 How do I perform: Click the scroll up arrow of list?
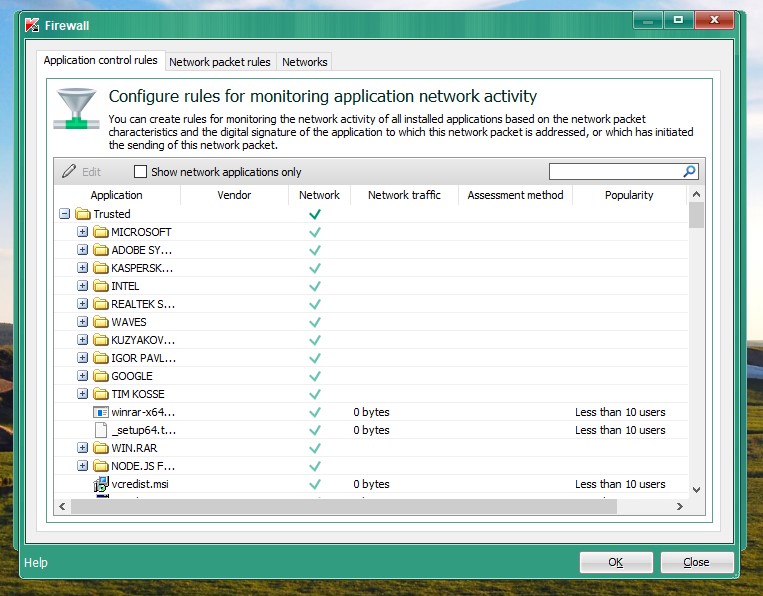pyautogui.click(x=696, y=194)
